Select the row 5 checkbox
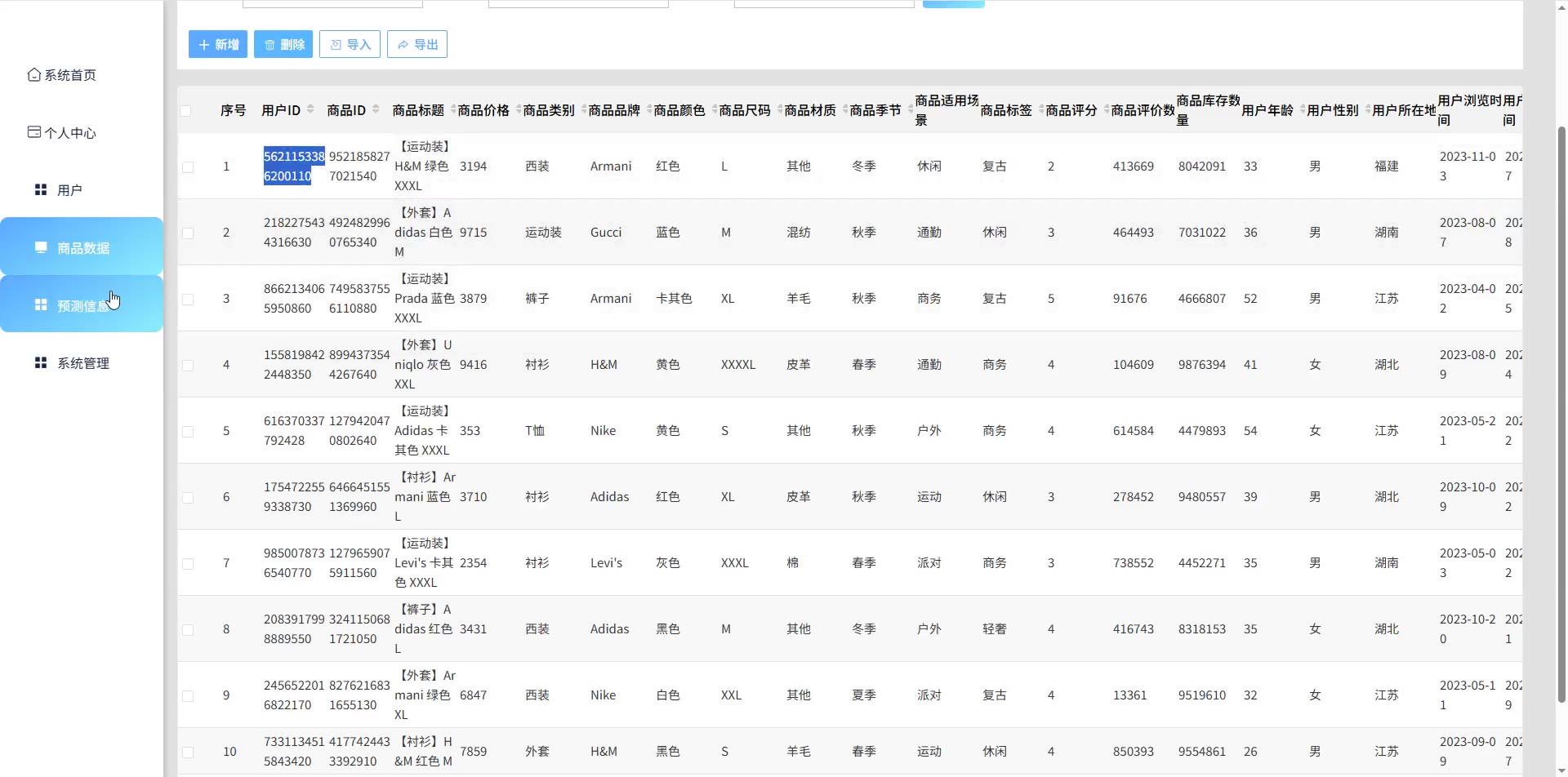This screenshot has width=1568, height=777. click(188, 431)
